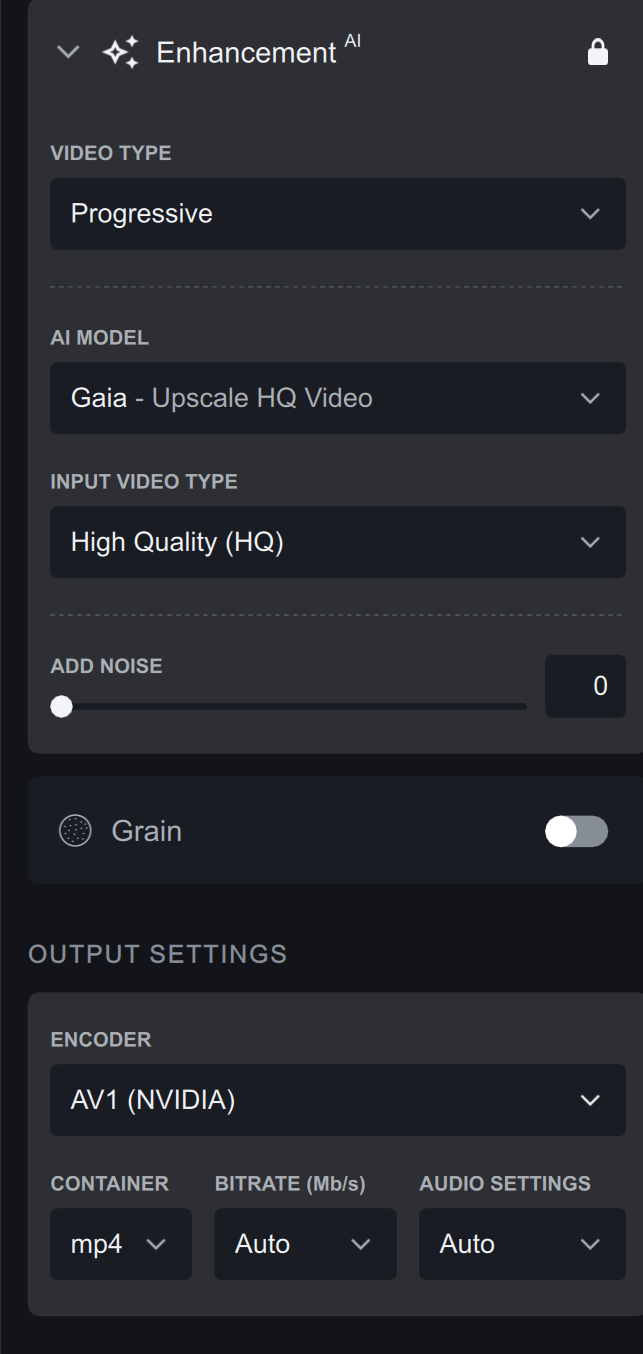
Task: Click the Grain label text
Action: click(x=146, y=831)
